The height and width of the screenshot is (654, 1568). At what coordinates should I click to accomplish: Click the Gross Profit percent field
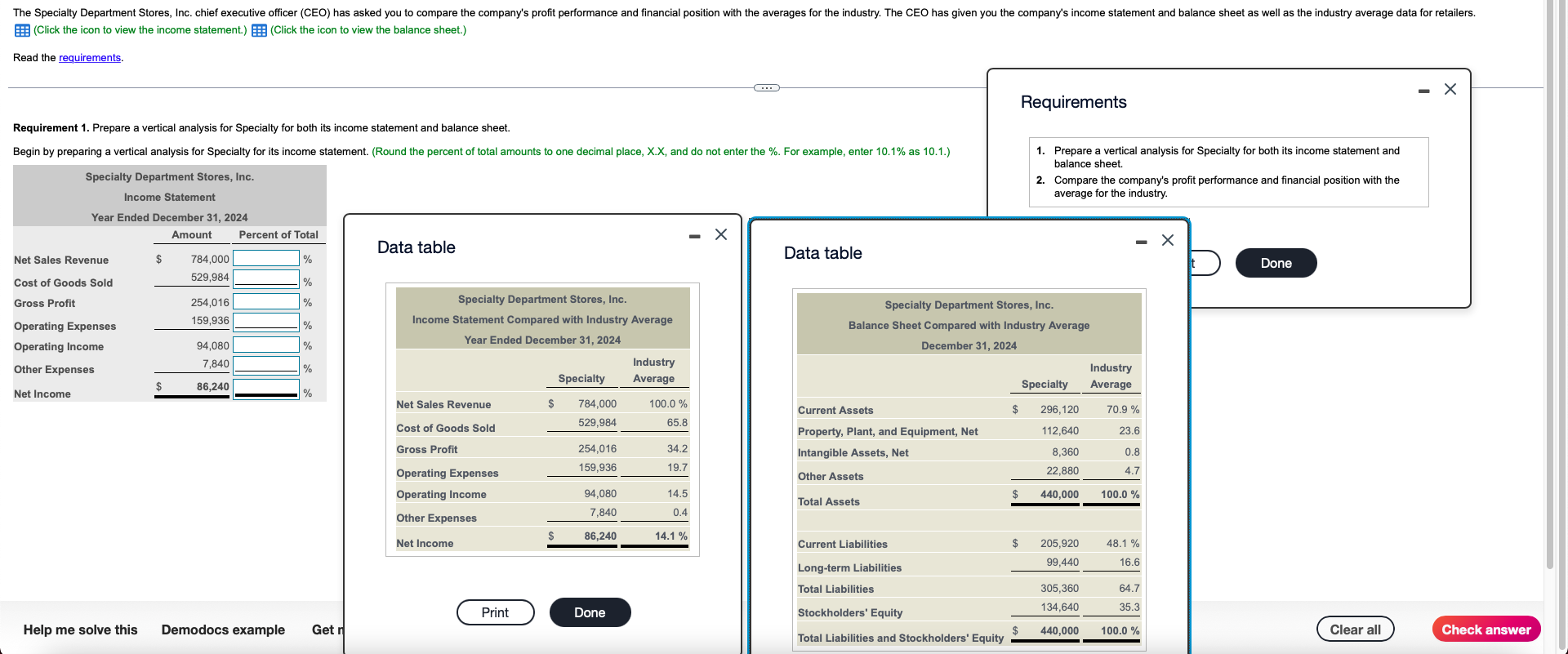(266, 301)
